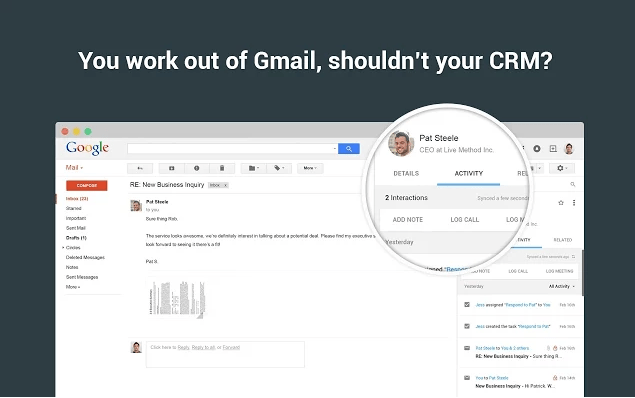
Task: Select DETAILS tab in the magnified view
Action: 406,174
